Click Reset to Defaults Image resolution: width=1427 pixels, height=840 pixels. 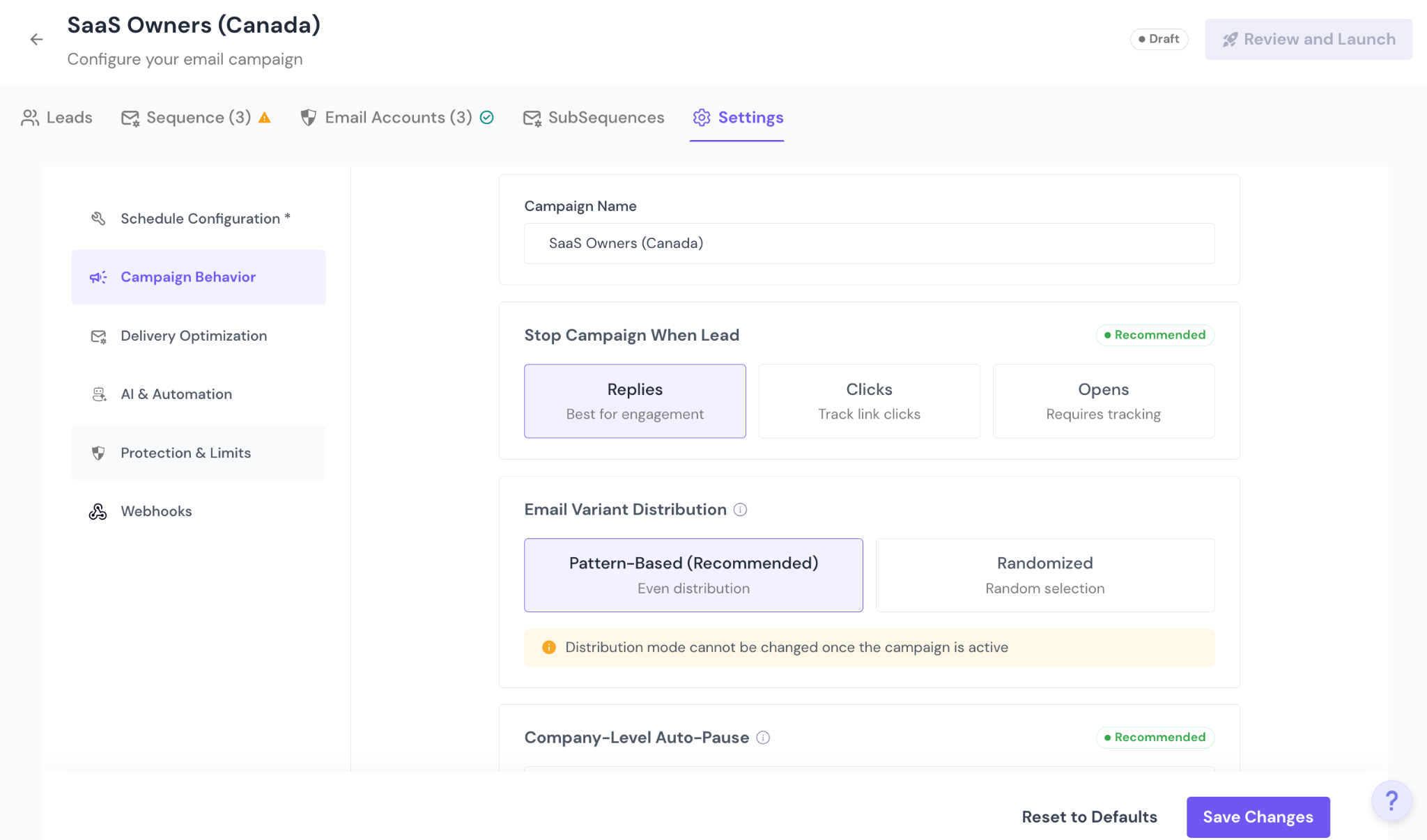[x=1089, y=817]
